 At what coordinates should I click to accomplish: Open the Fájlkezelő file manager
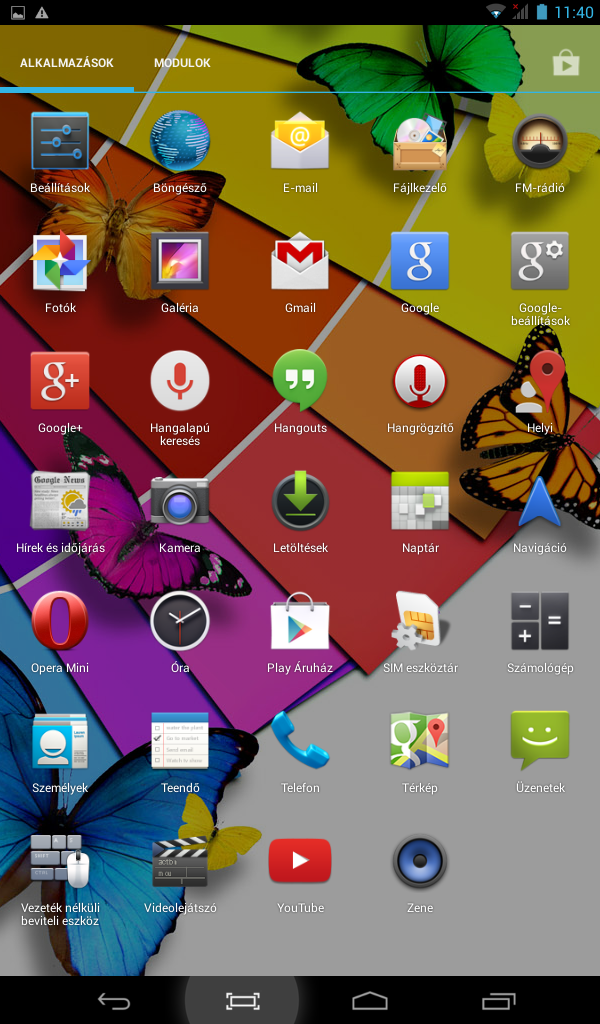click(x=420, y=140)
